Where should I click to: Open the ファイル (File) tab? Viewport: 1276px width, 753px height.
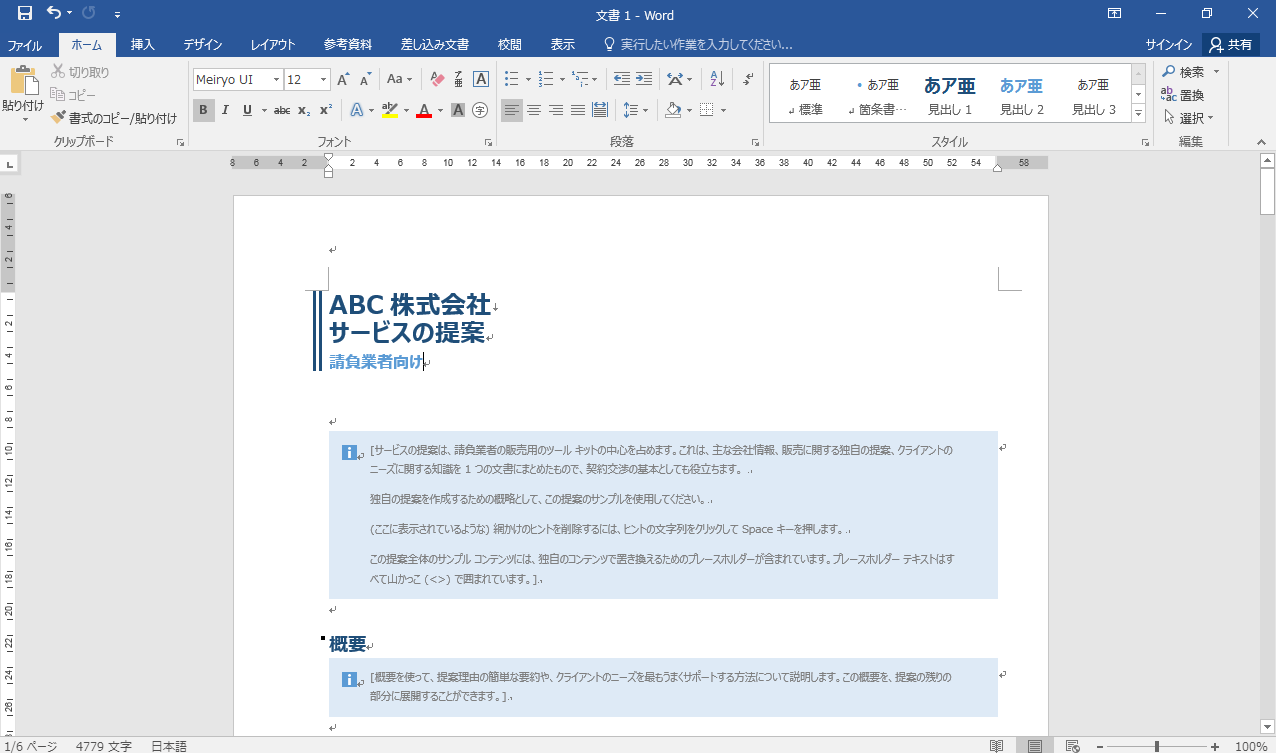tap(25, 45)
